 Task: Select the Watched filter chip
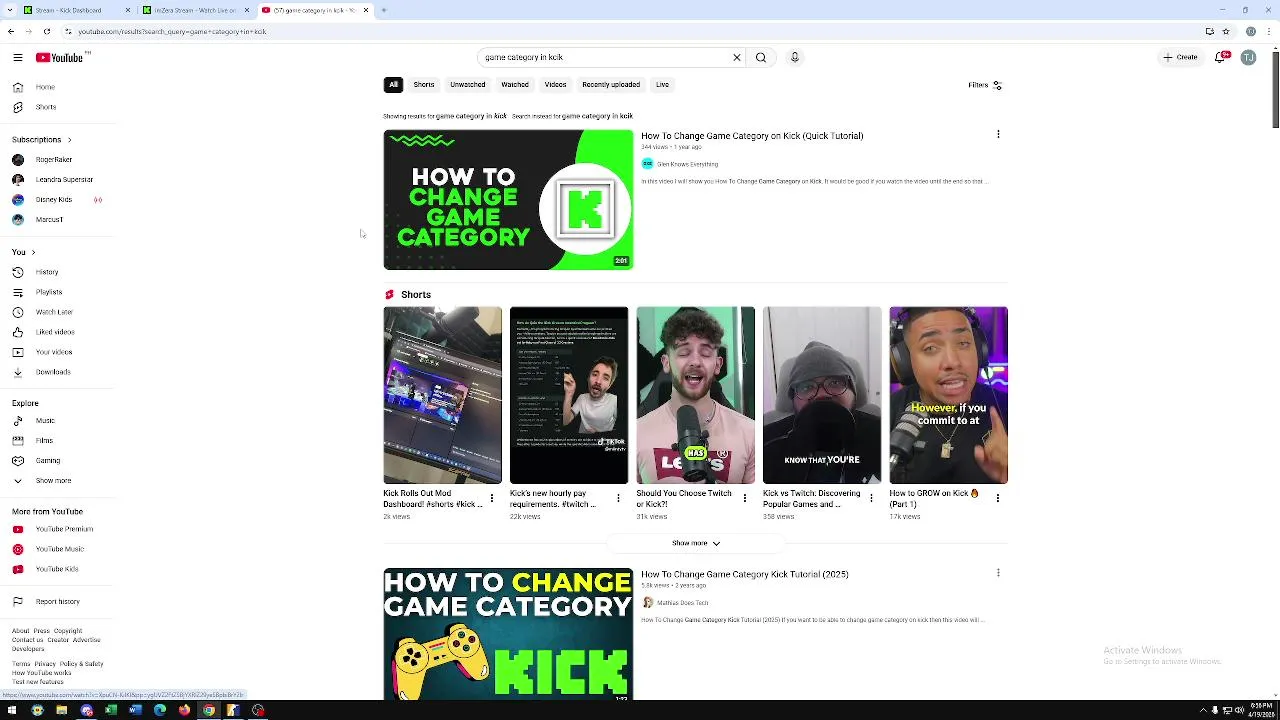coord(515,85)
